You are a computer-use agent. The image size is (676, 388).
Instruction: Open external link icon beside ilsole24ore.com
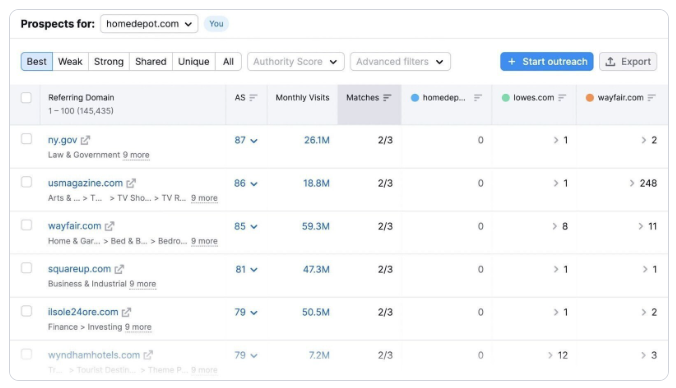126,312
